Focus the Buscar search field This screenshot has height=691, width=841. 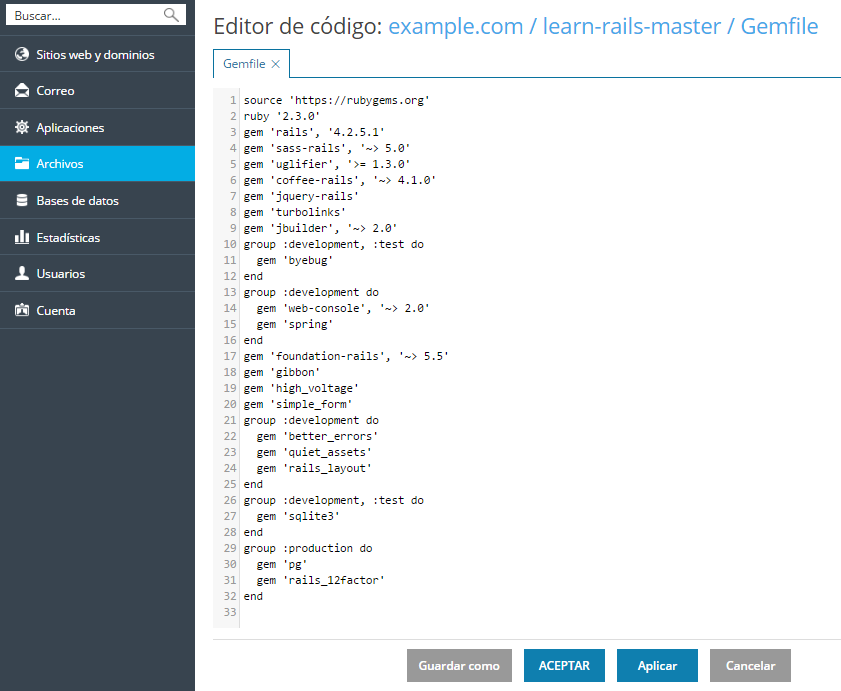point(96,15)
